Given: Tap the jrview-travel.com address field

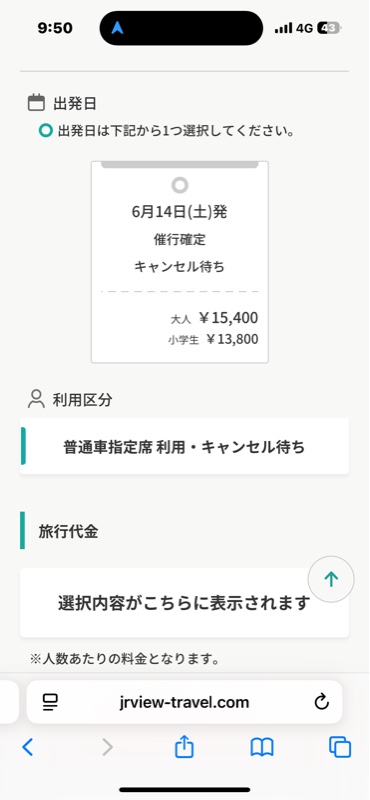Looking at the screenshot, I should coord(184,702).
